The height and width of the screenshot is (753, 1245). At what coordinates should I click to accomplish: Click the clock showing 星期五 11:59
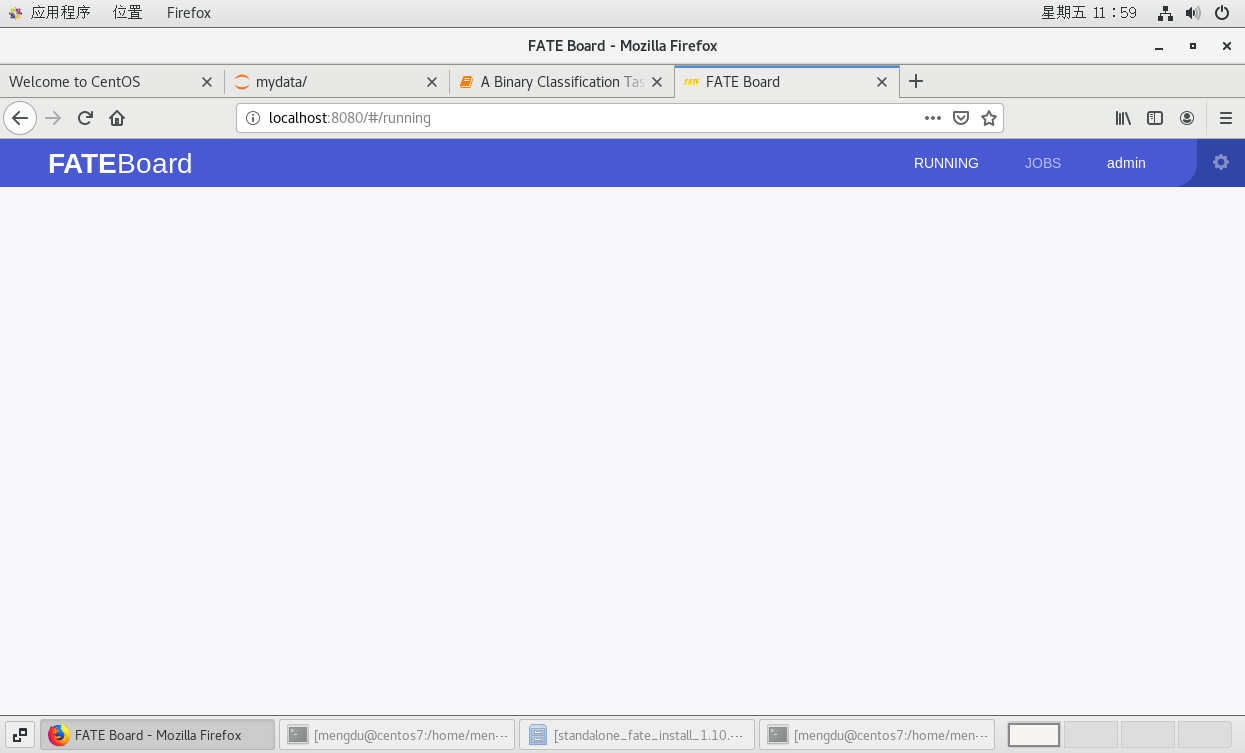[x=1089, y=13]
